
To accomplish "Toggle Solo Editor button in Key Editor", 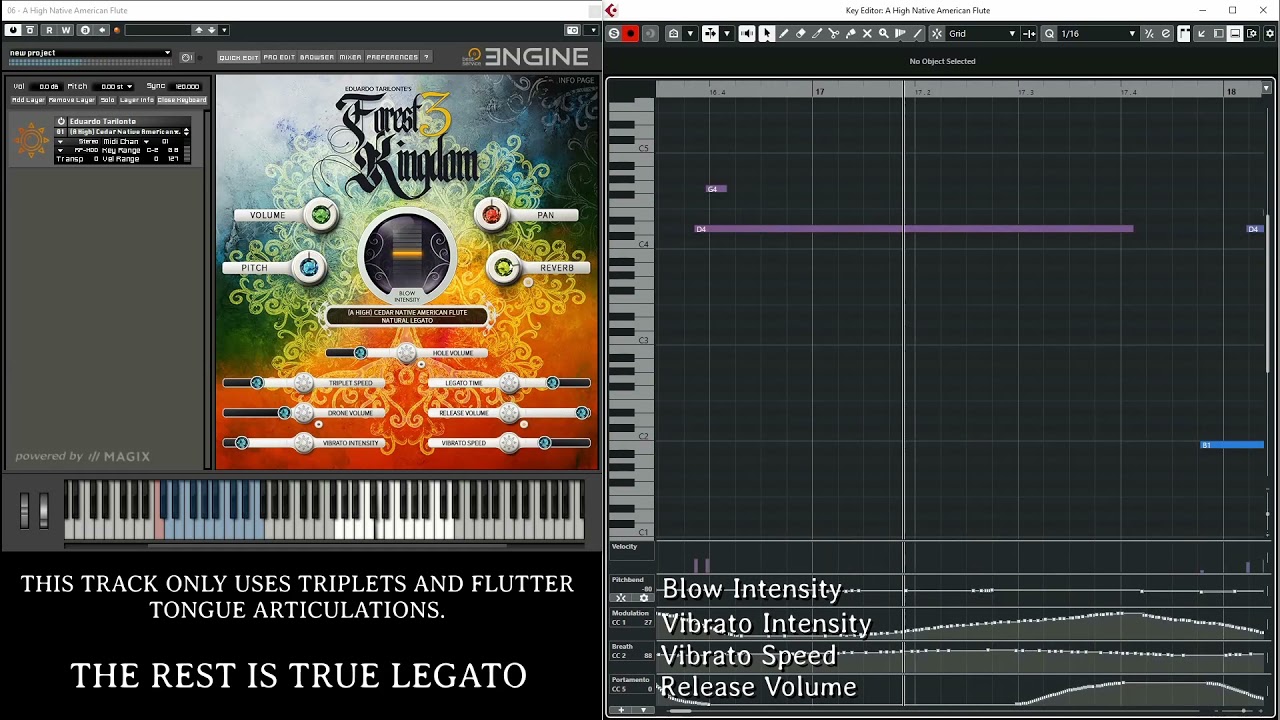I will click(613, 34).
